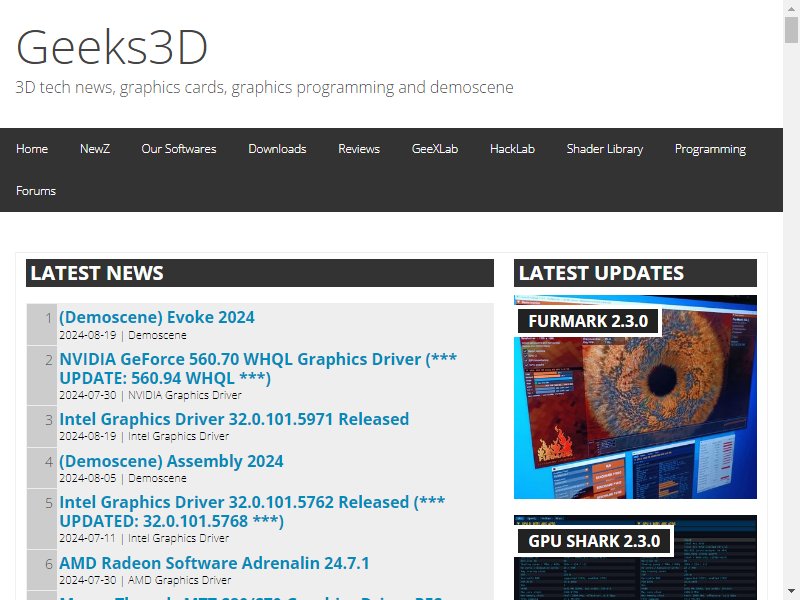Click the GPU Shark 2.3.0 thumbnail
The height and width of the screenshot is (600, 800).
pos(635,558)
